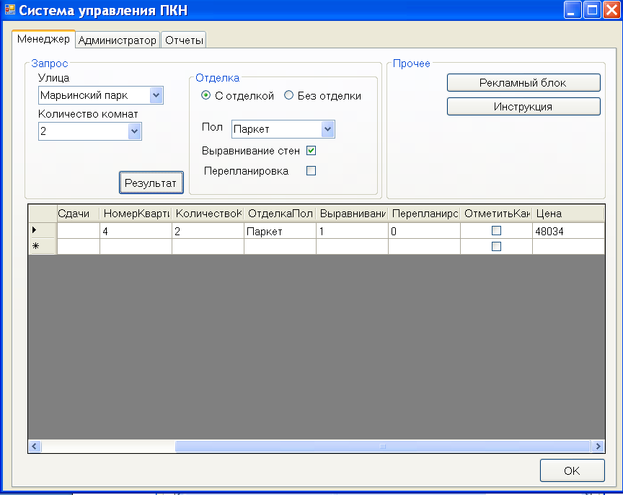Click the Цена column header
This screenshot has width=623, height=495.
click(x=568, y=214)
